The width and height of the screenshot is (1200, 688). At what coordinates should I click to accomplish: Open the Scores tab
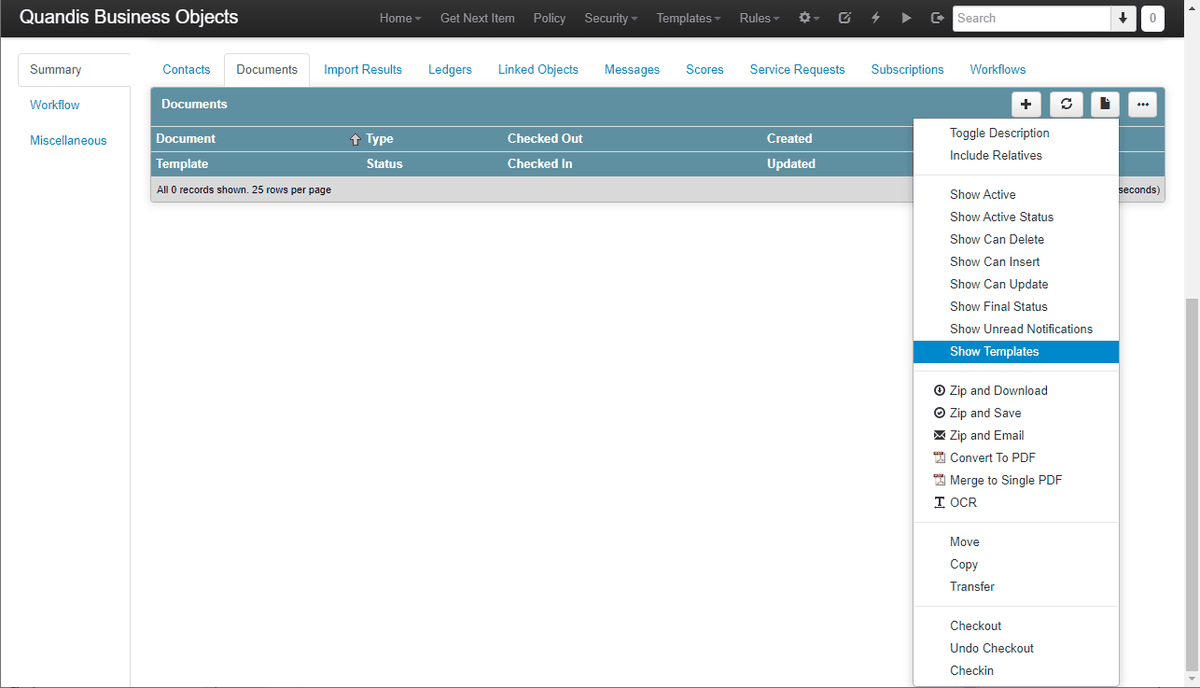(705, 69)
